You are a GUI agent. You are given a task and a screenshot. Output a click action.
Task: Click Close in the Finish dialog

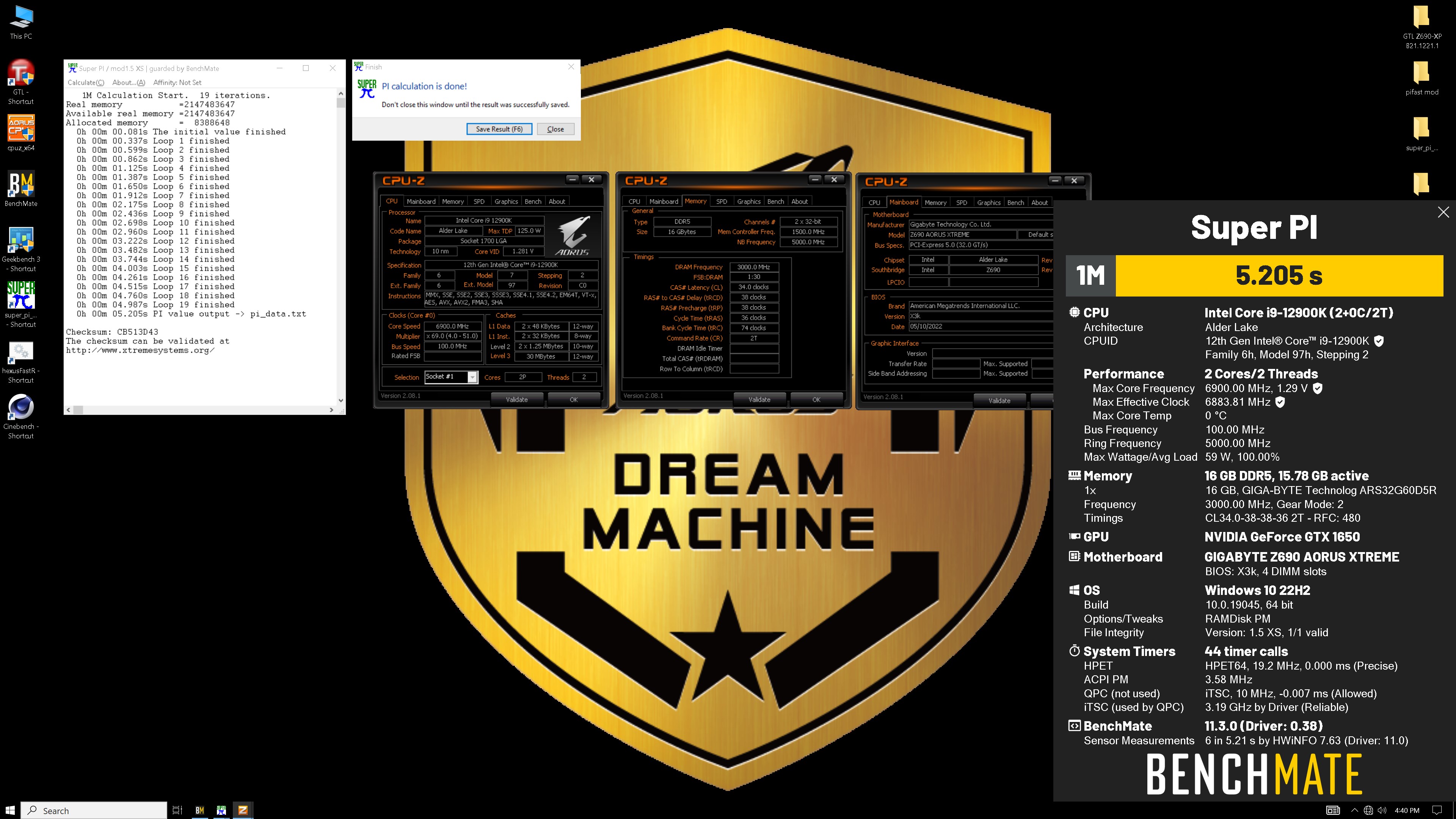pos(555,129)
